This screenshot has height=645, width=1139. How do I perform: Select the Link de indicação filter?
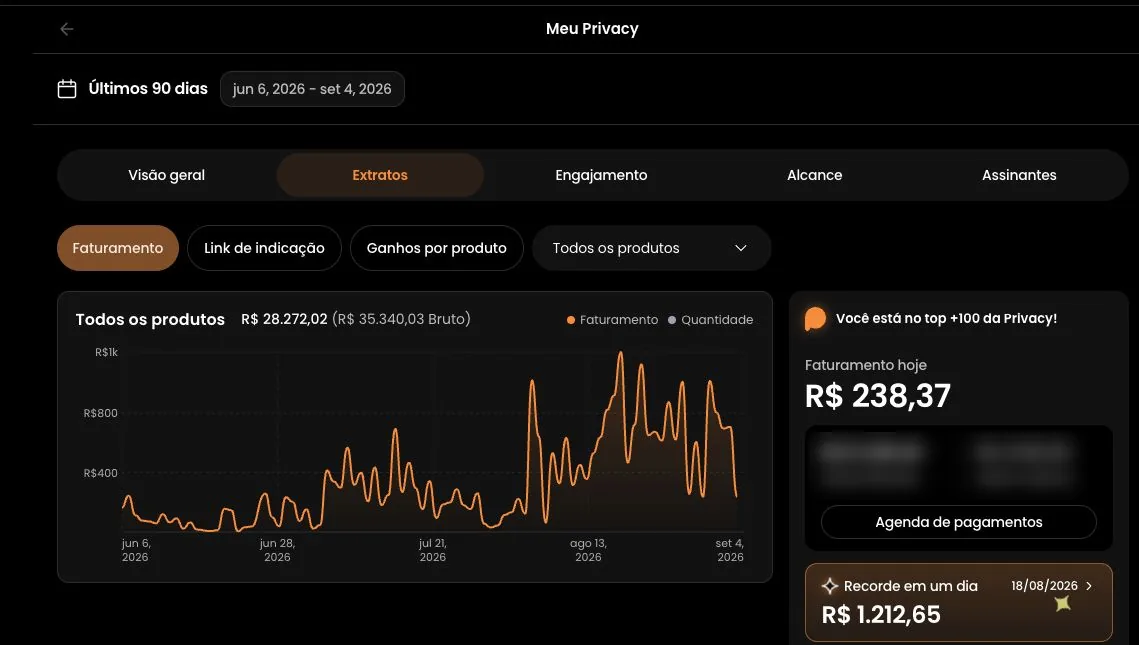264,248
